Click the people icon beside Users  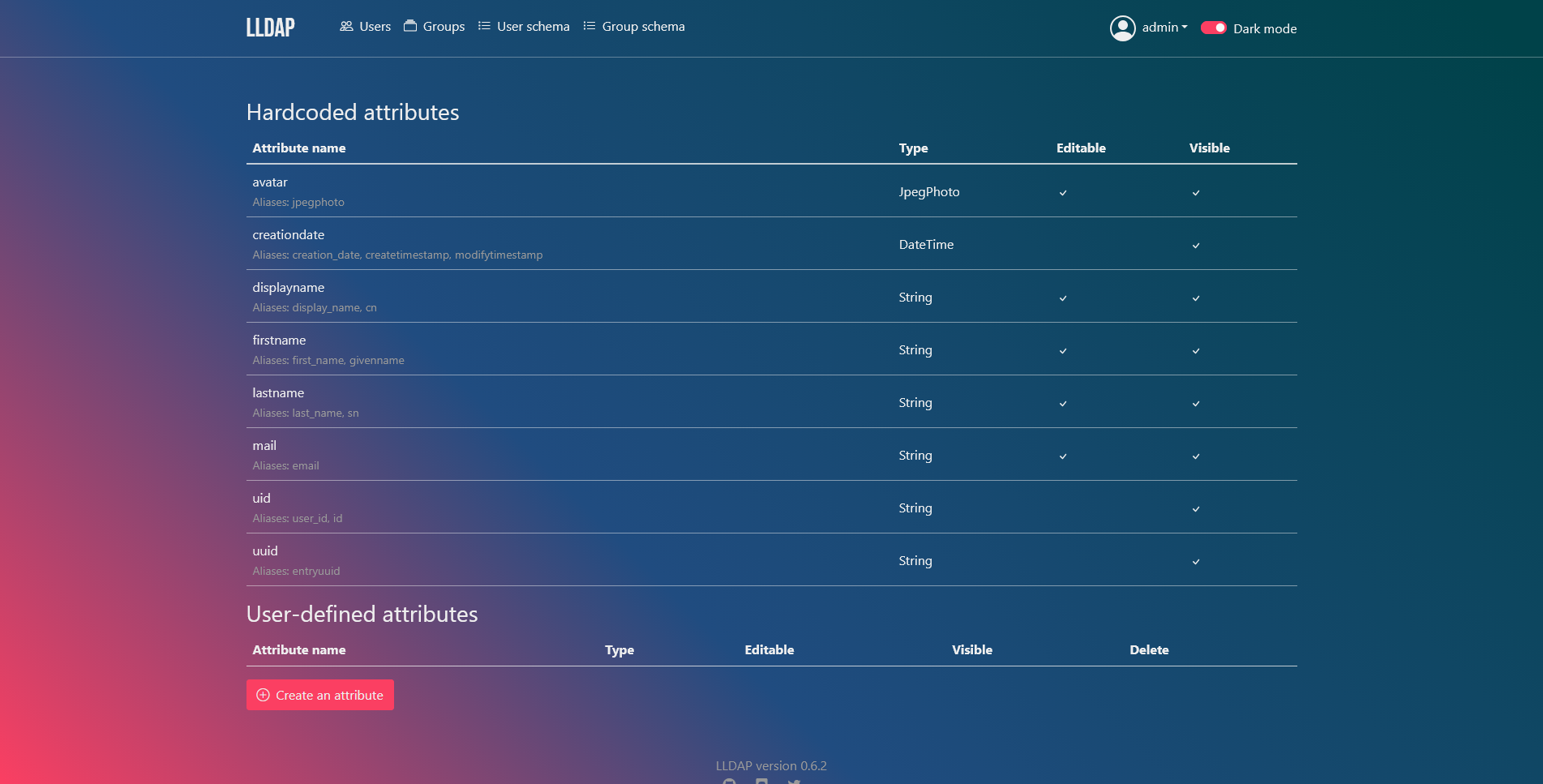[x=346, y=26]
